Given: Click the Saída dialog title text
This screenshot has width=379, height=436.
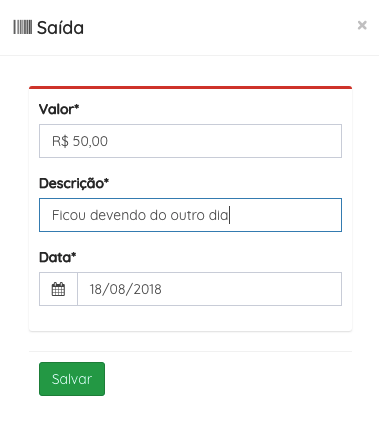Looking at the screenshot, I should click(x=60, y=28).
